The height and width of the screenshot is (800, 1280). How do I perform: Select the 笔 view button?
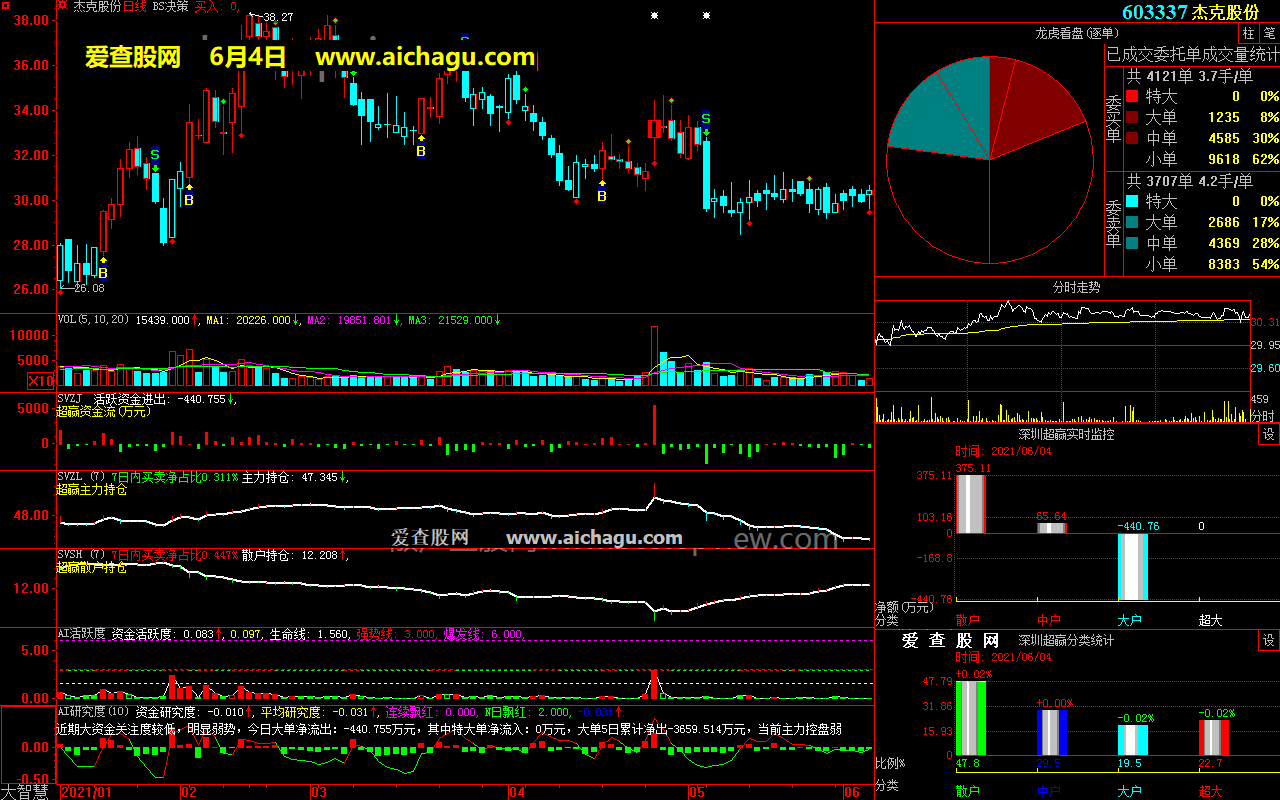click(1269, 33)
